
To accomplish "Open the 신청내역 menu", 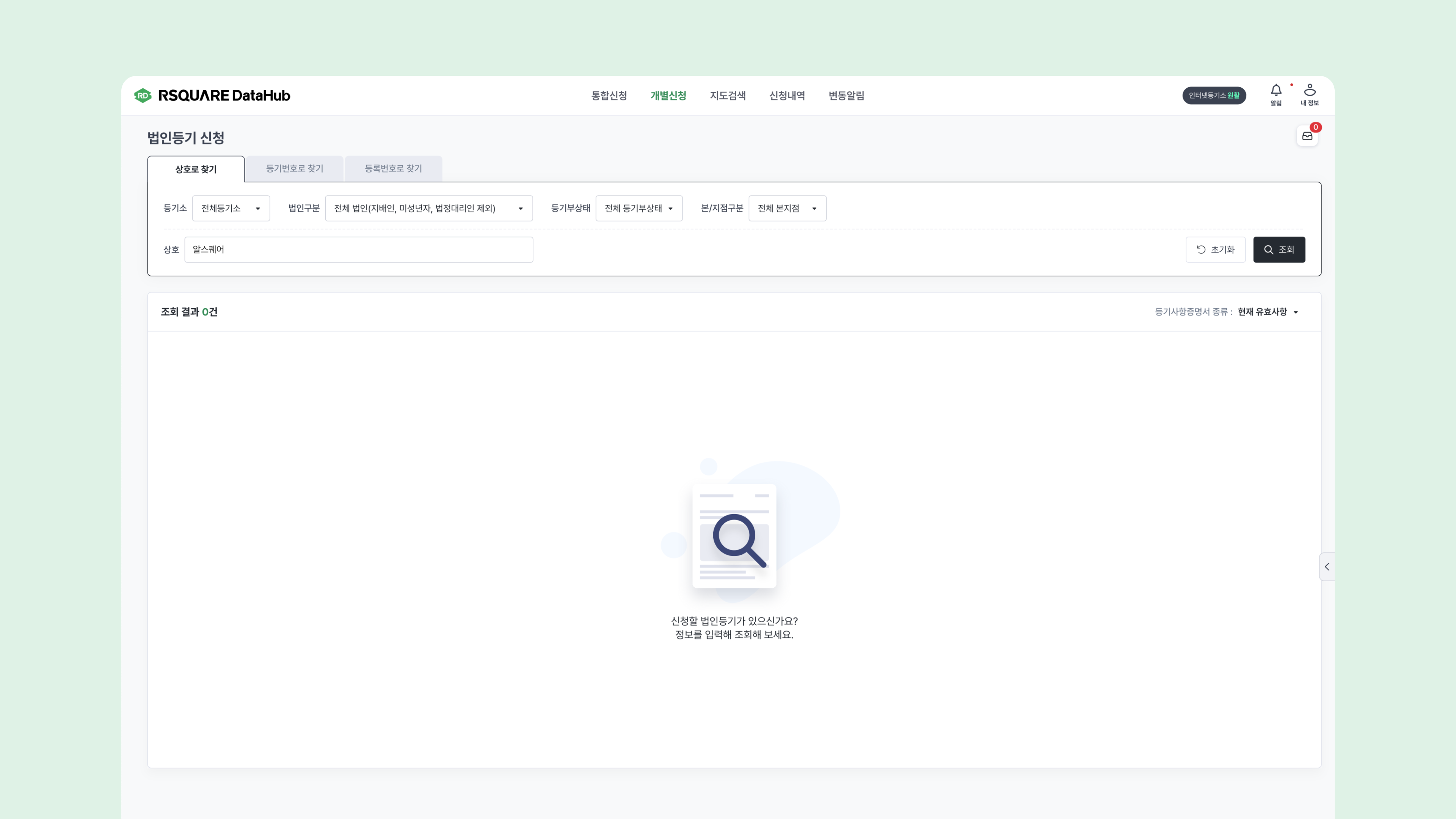I will [787, 96].
